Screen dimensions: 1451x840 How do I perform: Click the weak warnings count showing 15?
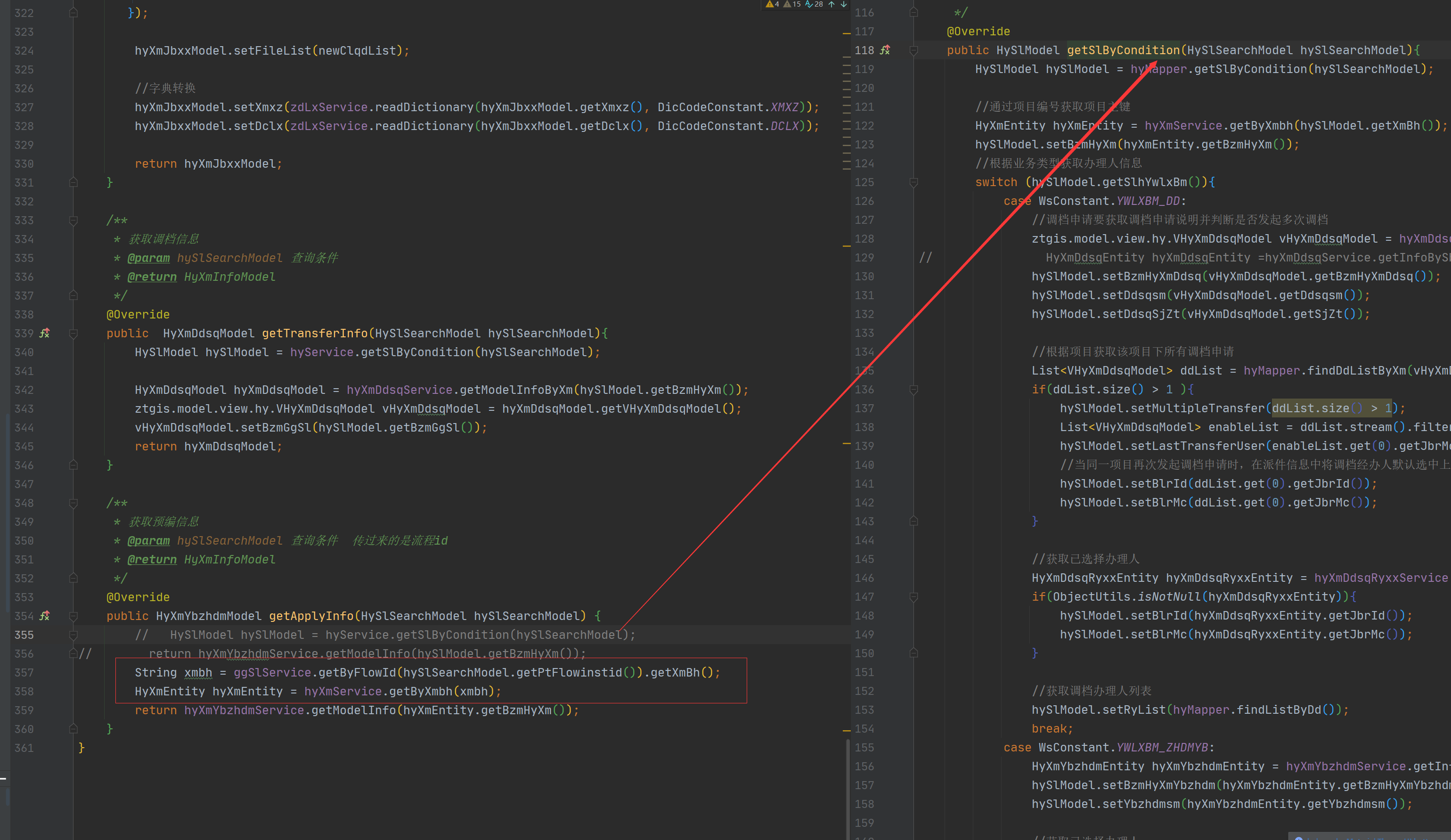tap(792, 4)
